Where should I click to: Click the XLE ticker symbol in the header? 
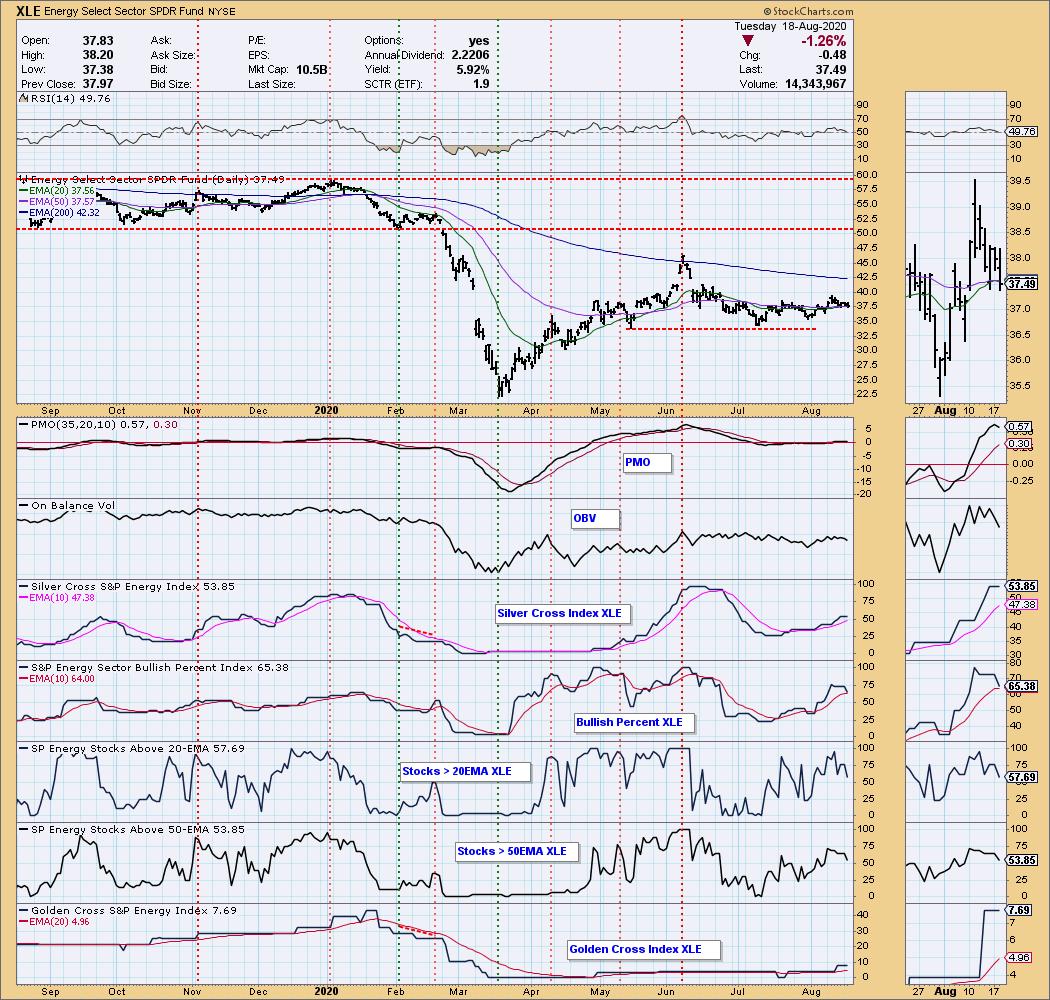tap(27, 11)
